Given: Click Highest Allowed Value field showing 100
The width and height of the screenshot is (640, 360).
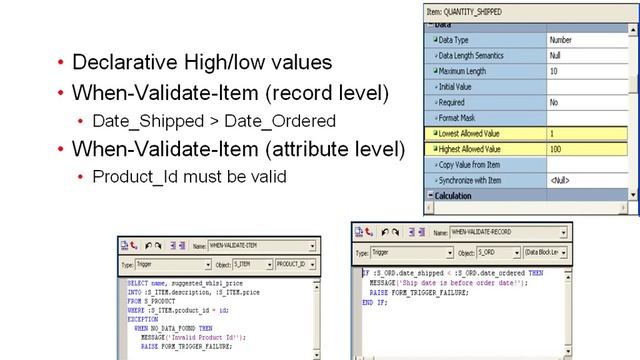Looking at the screenshot, I should (x=587, y=149).
